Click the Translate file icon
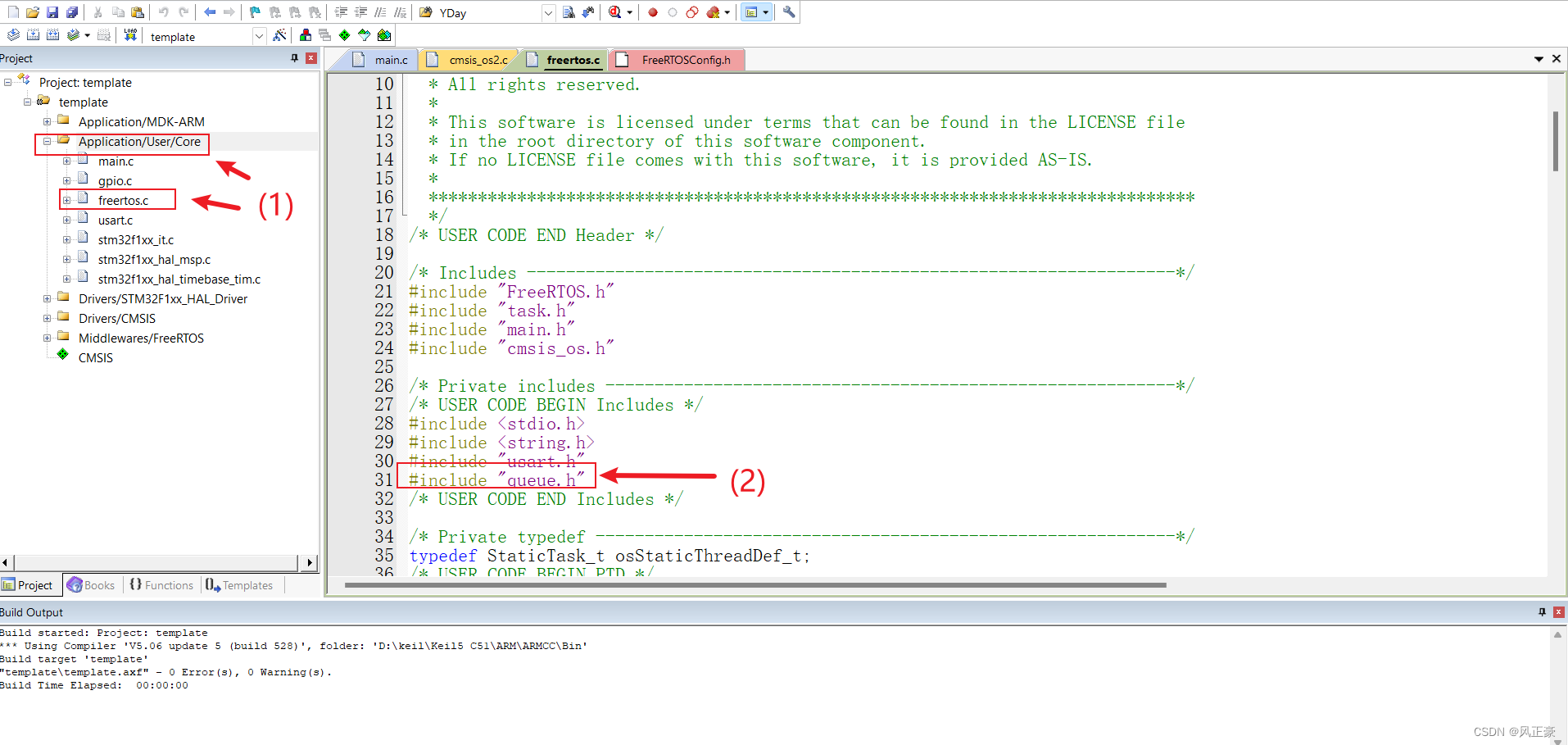The width and height of the screenshot is (1568, 745). pos(13,35)
